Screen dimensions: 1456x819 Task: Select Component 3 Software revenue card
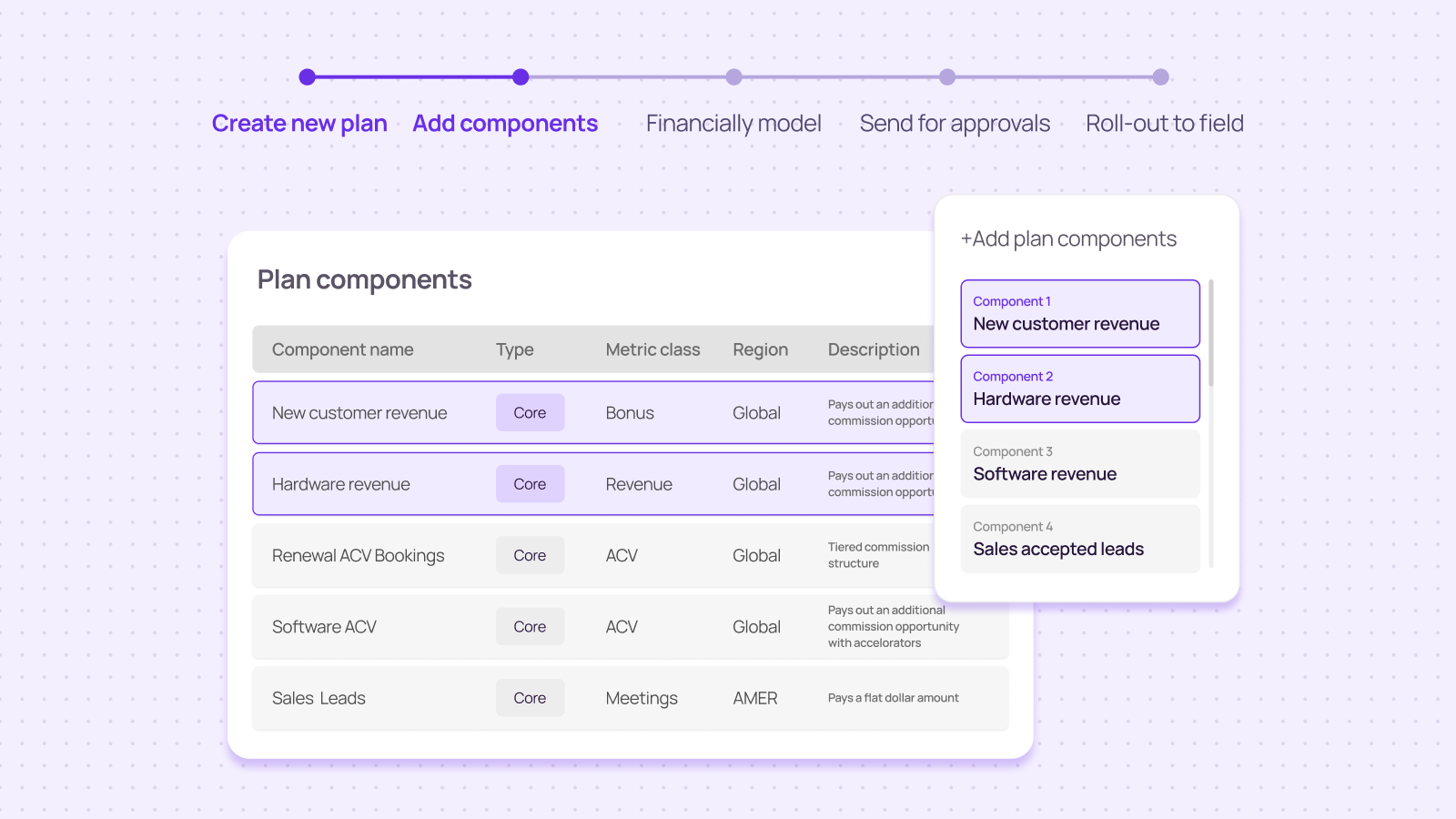pos(1080,464)
